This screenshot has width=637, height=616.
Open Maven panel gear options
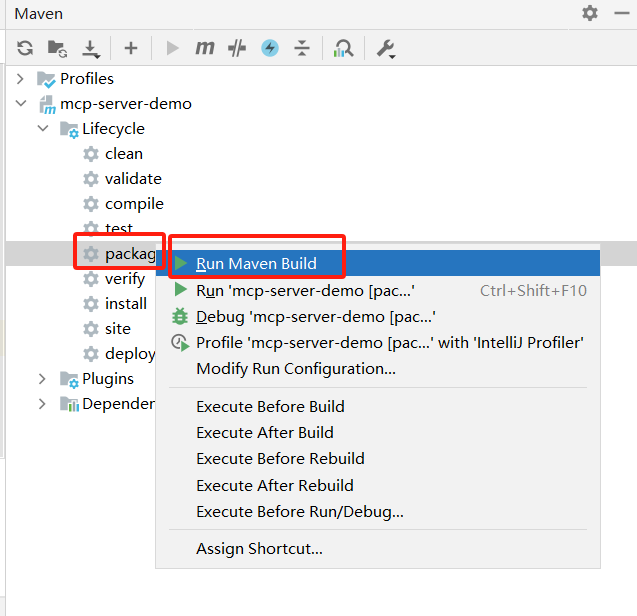click(x=589, y=13)
